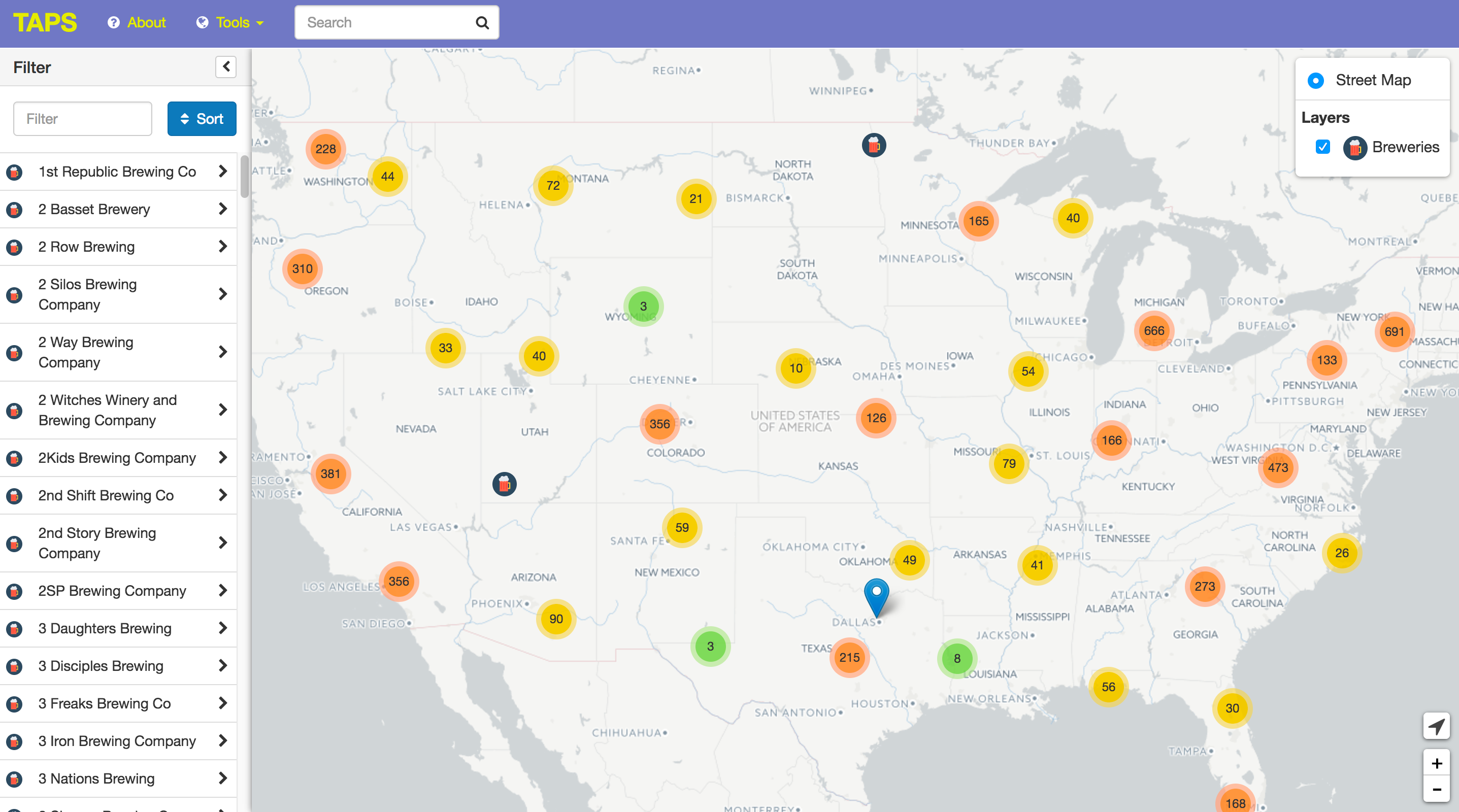Viewport: 1459px width, 812px height.
Task: Select the Street Map radio button
Action: click(x=1316, y=80)
